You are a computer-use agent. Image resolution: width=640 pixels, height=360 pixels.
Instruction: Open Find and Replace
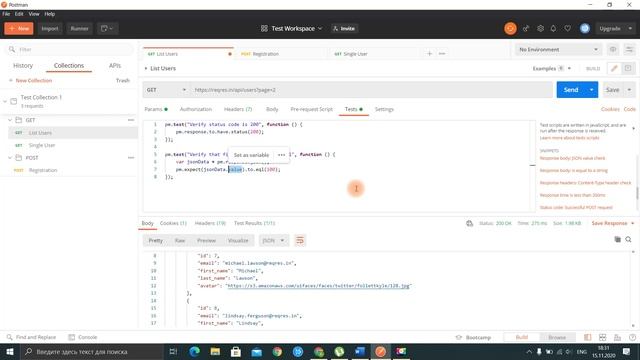31,337
